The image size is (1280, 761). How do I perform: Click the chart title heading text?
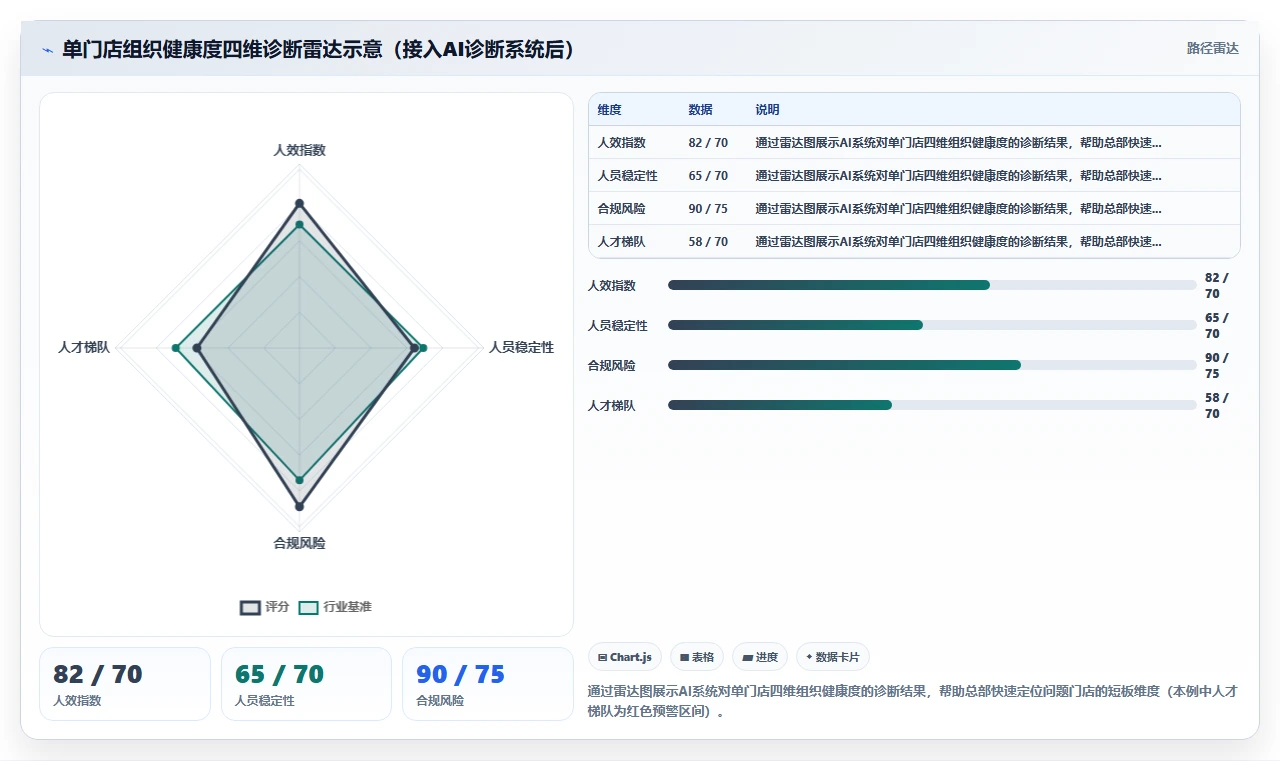click(x=322, y=49)
